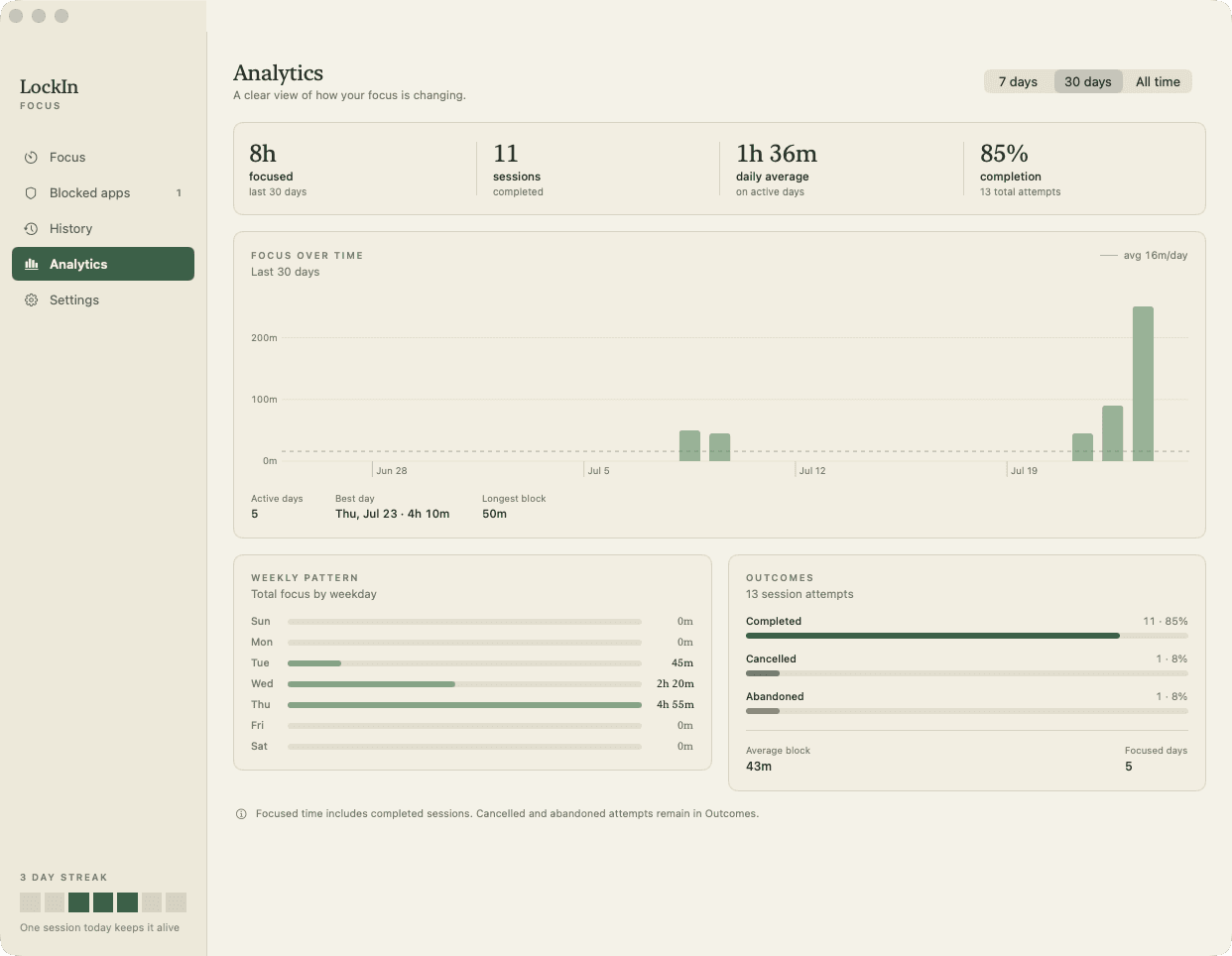Click the 200m axis label
This screenshot has height=956, width=1232.
coord(264,338)
